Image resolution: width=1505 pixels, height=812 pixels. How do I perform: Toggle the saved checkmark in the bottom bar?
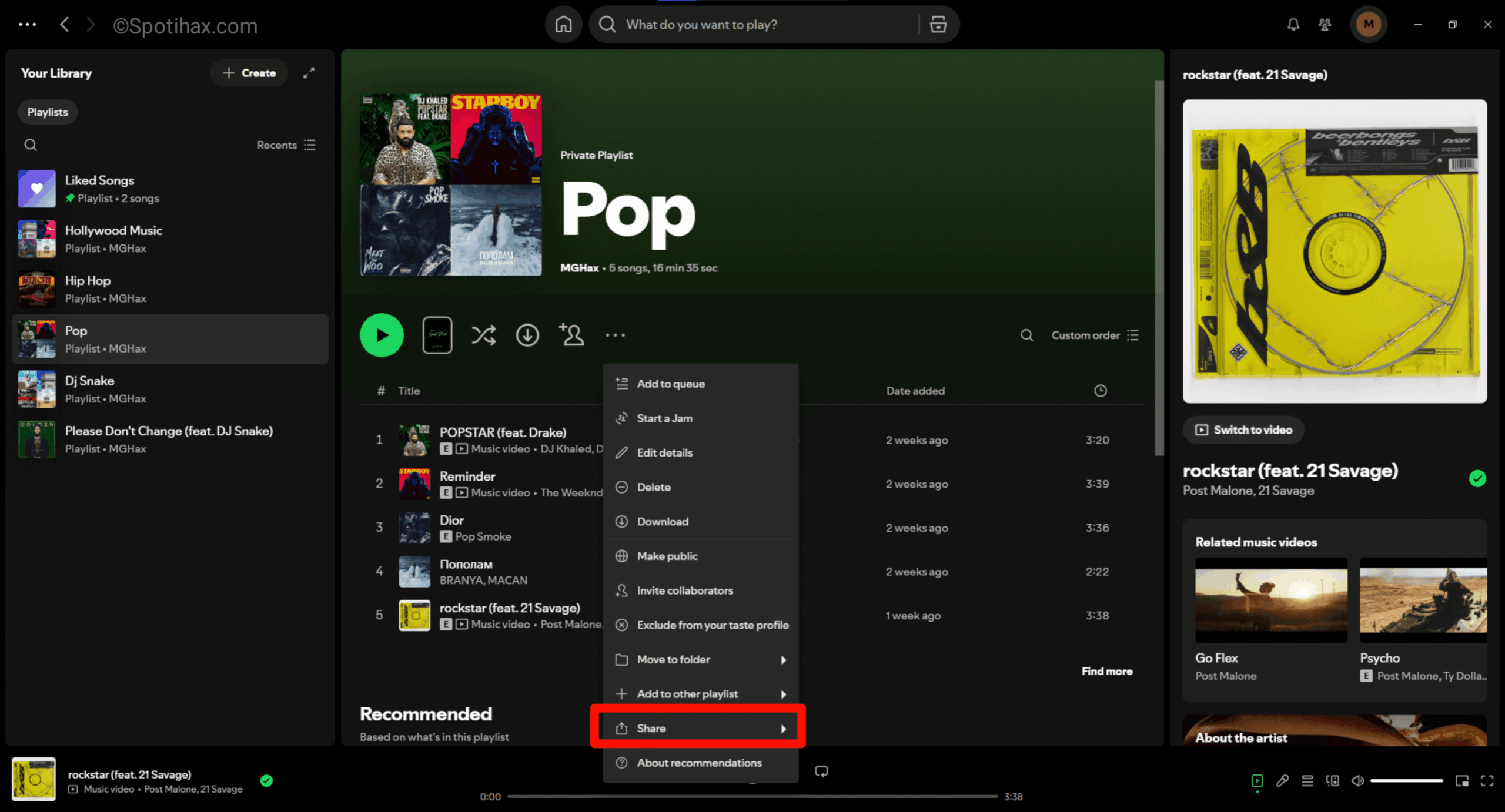click(x=266, y=780)
